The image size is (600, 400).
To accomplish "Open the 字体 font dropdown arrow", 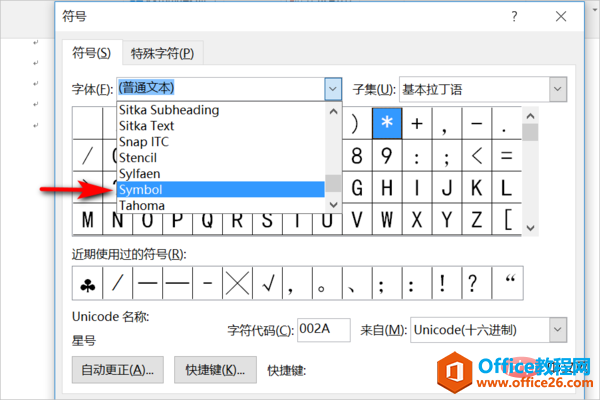I will coord(333,88).
